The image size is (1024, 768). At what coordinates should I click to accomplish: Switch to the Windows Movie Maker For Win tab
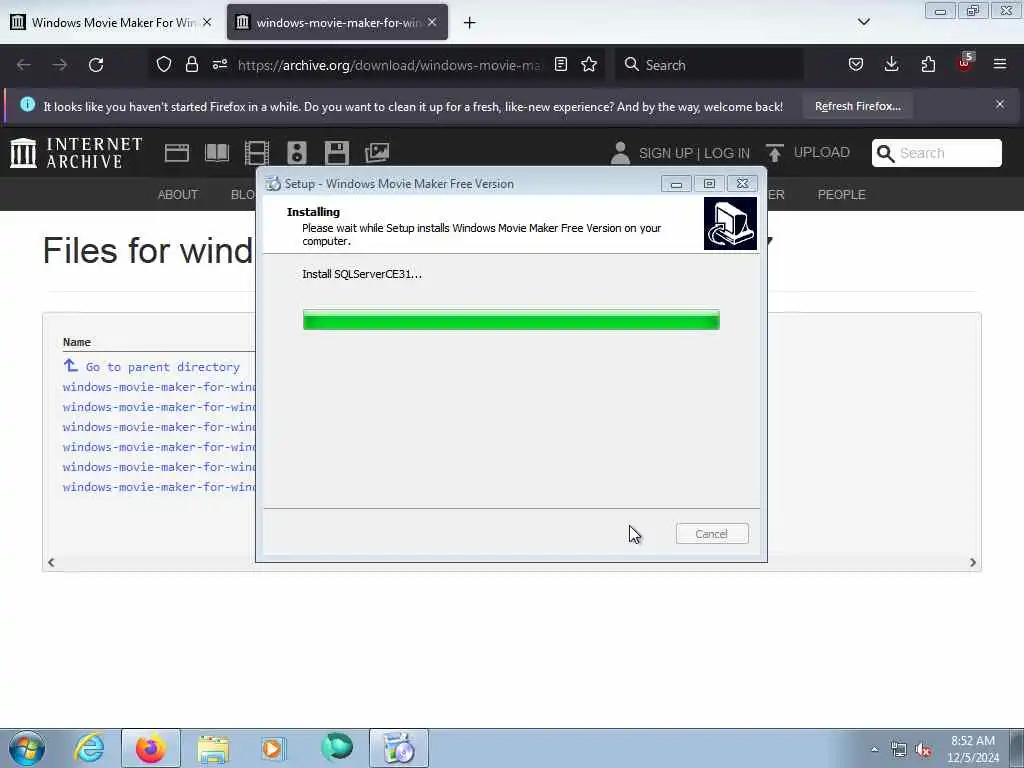(x=112, y=22)
